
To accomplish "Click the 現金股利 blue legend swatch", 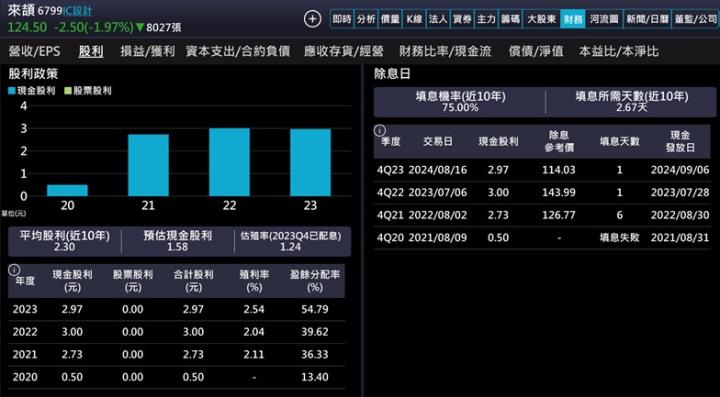I will (12, 91).
